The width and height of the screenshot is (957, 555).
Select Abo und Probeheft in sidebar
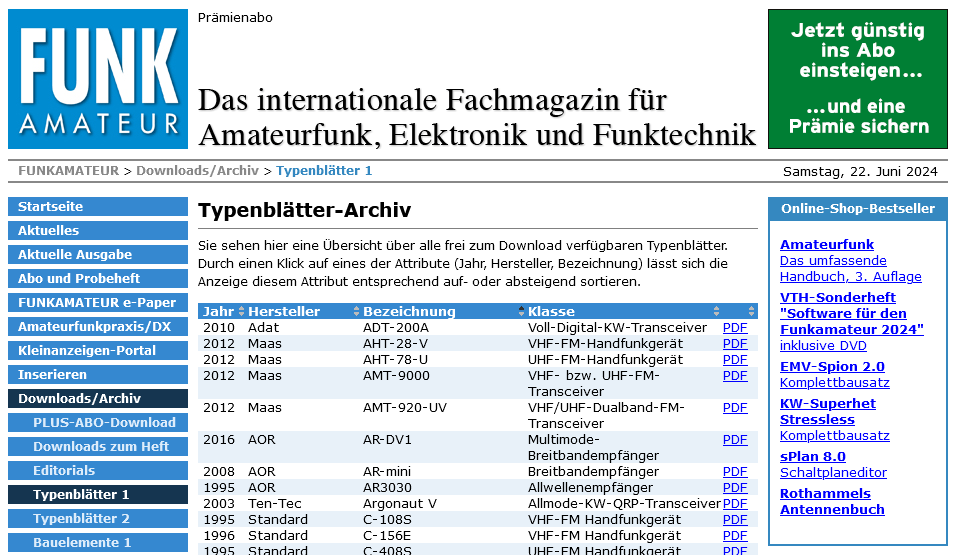click(98, 278)
